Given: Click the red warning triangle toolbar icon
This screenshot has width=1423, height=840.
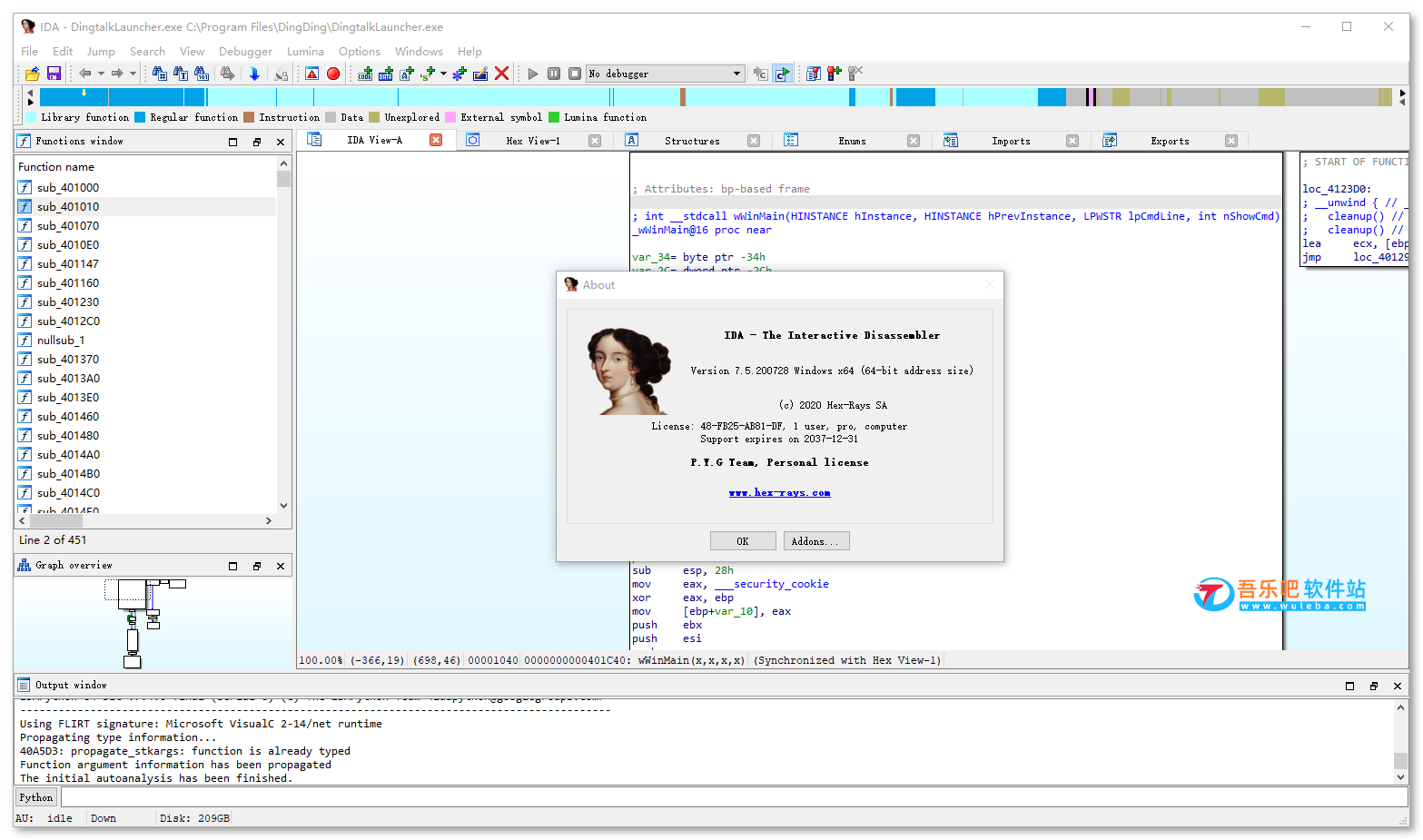Looking at the screenshot, I should click(x=312, y=74).
